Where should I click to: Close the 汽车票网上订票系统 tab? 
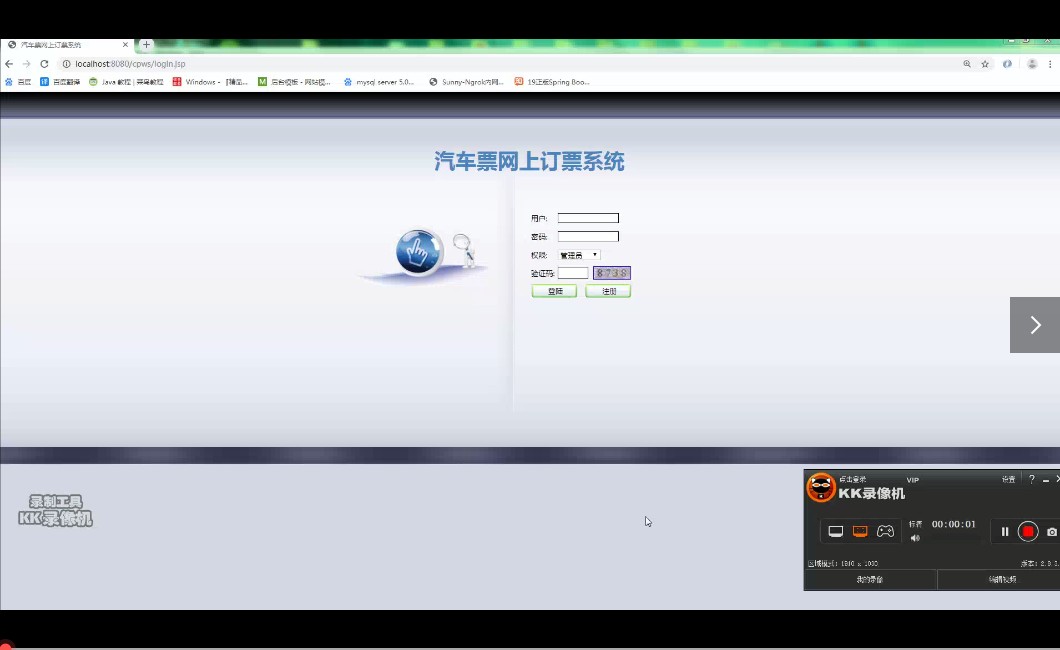pyautogui.click(x=125, y=45)
